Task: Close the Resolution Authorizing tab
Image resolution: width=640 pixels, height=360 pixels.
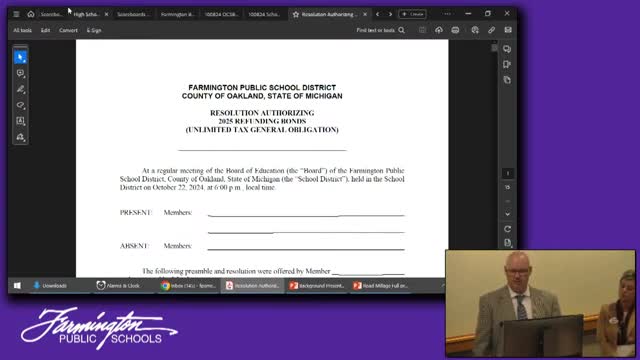Action: click(365, 14)
